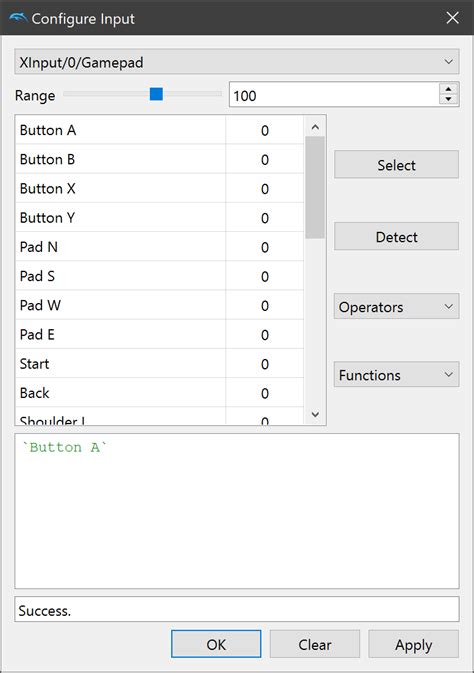
Task: Click the input list scroll up arrow
Action: point(315,127)
